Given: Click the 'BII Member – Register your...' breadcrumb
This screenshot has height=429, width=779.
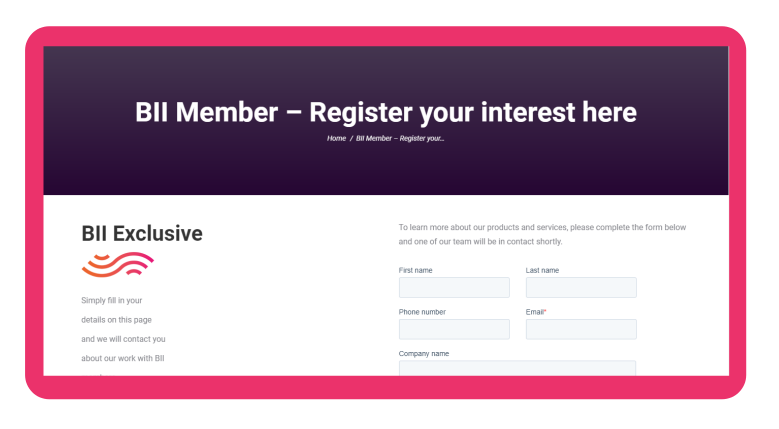Looking at the screenshot, I should 400,139.
